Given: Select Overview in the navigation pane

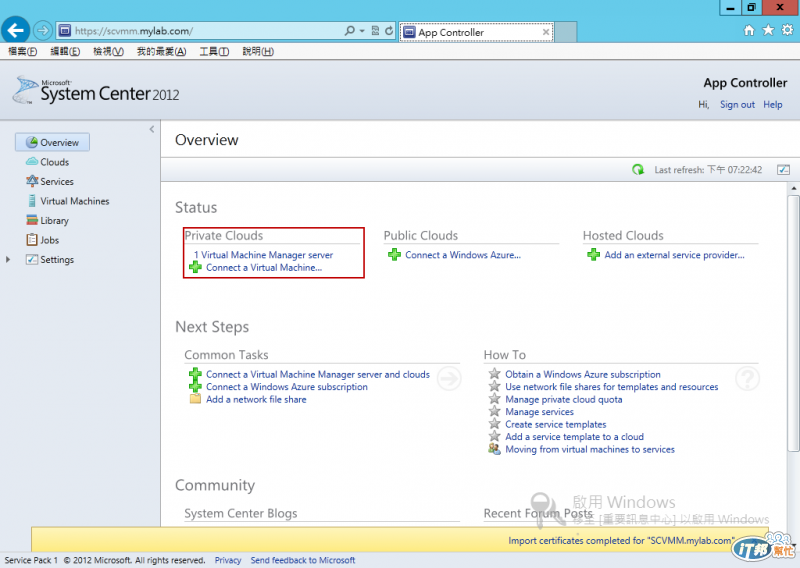Looking at the screenshot, I should (x=53, y=142).
